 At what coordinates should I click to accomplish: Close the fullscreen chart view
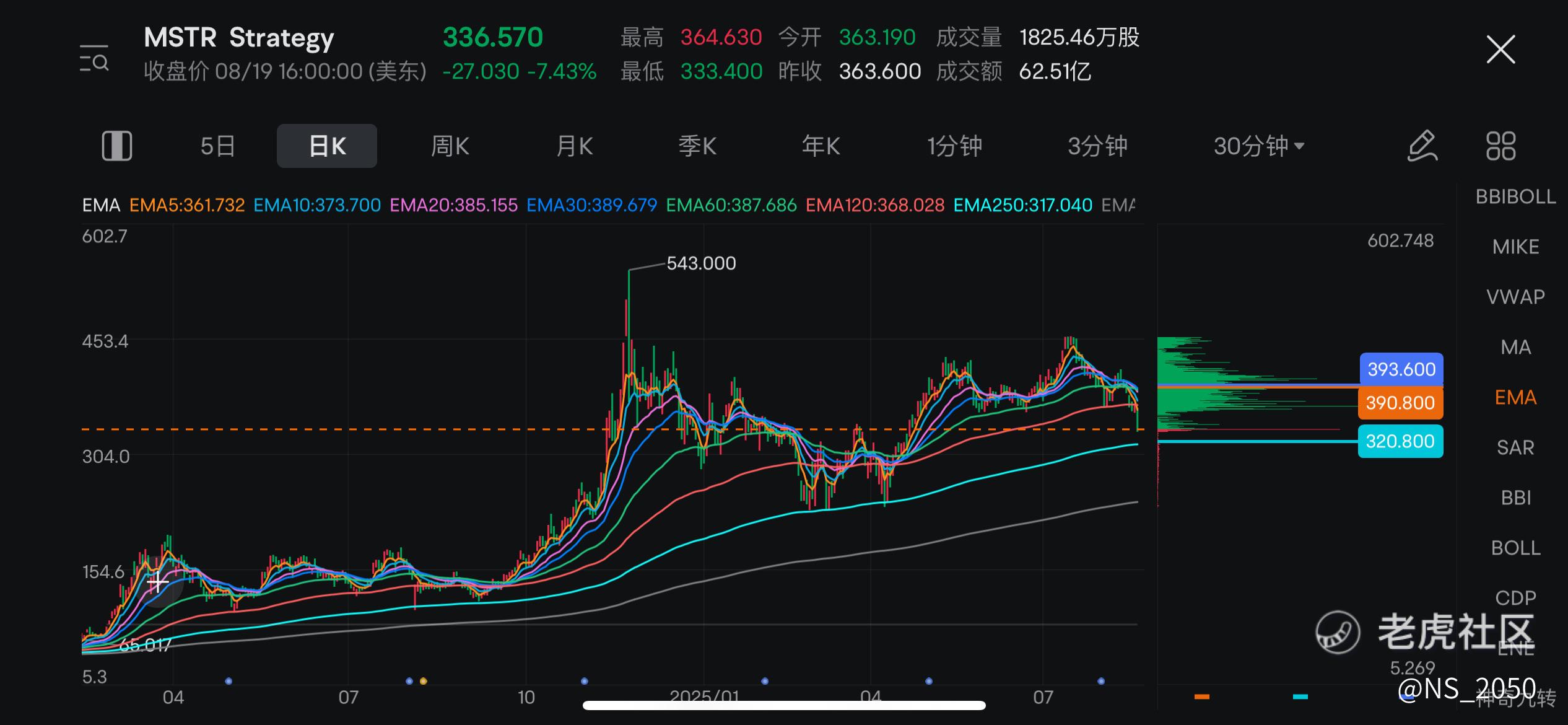pyautogui.click(x=1500, y=50)
